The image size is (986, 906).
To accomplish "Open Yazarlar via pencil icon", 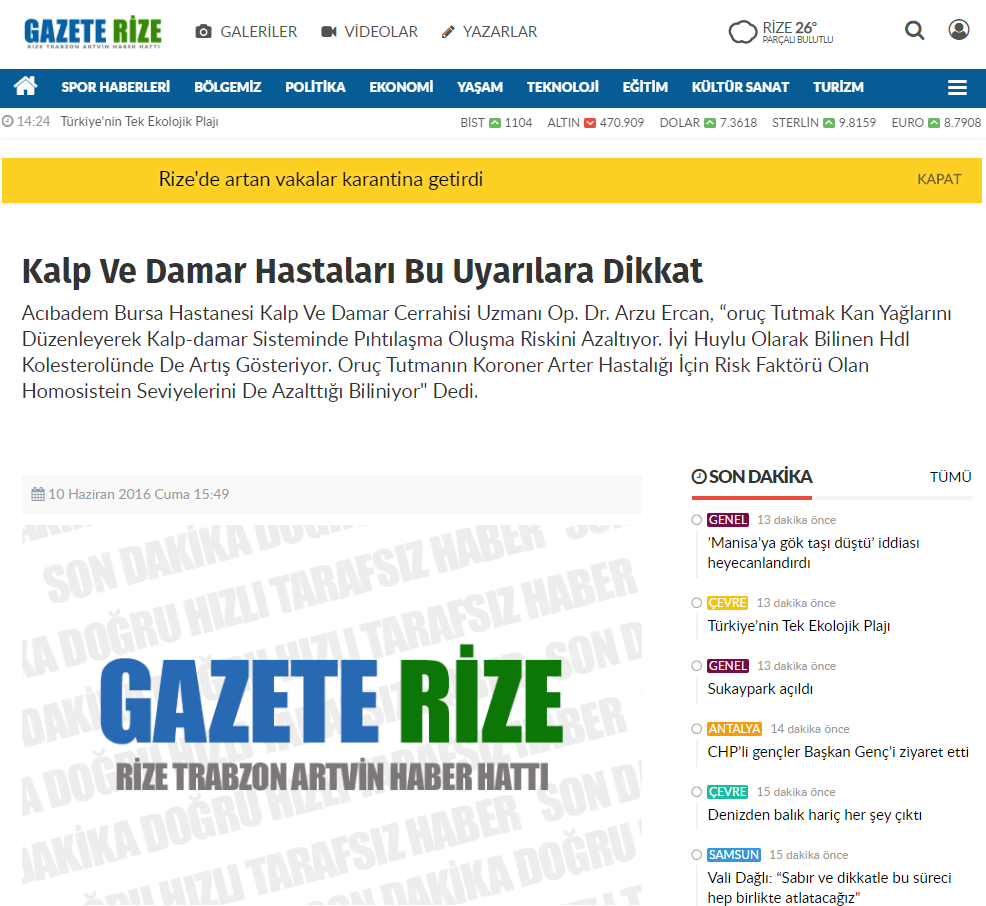I will click(x=448, y=31).
